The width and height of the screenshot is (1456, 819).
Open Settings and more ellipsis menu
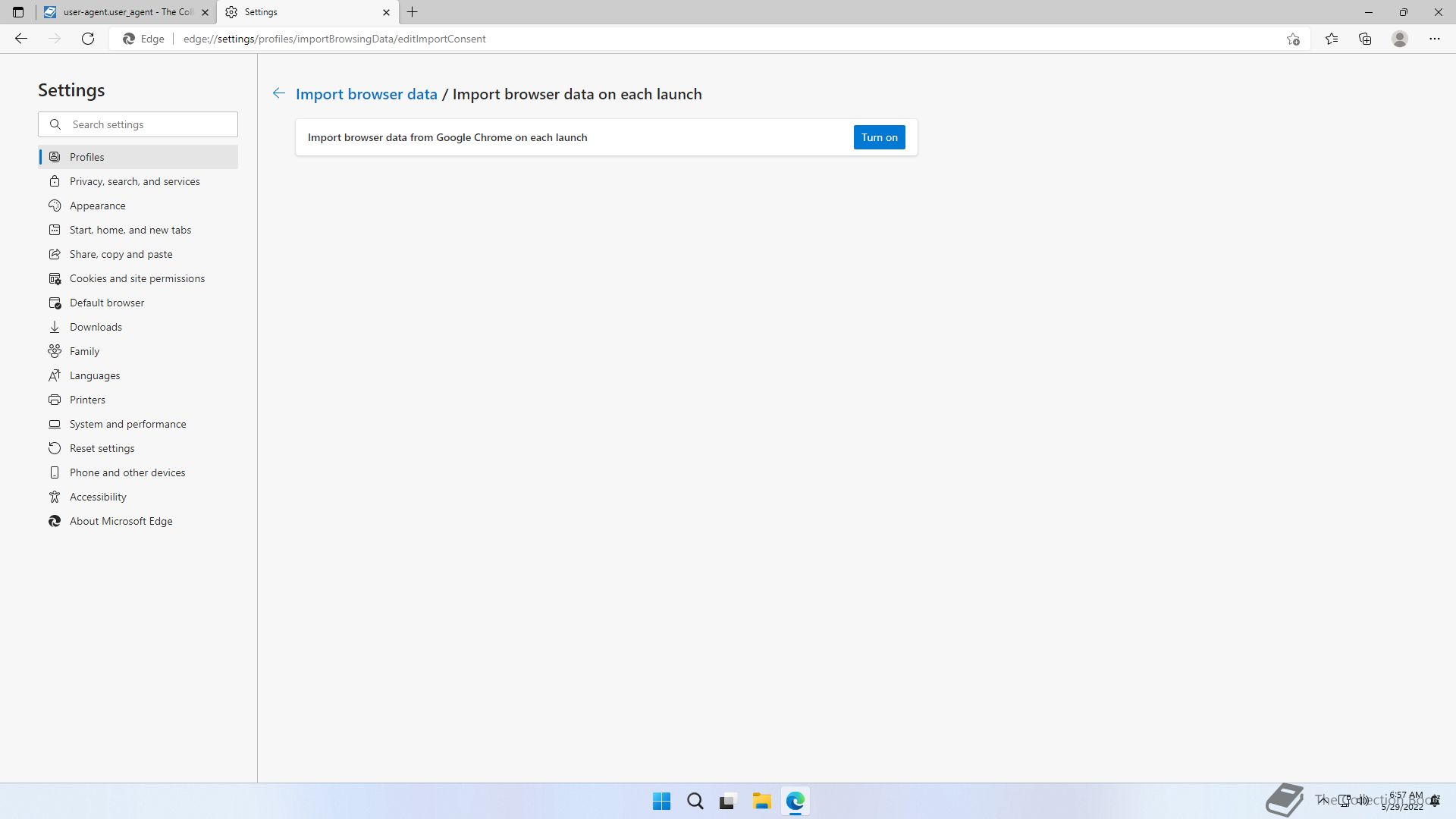1434,39
